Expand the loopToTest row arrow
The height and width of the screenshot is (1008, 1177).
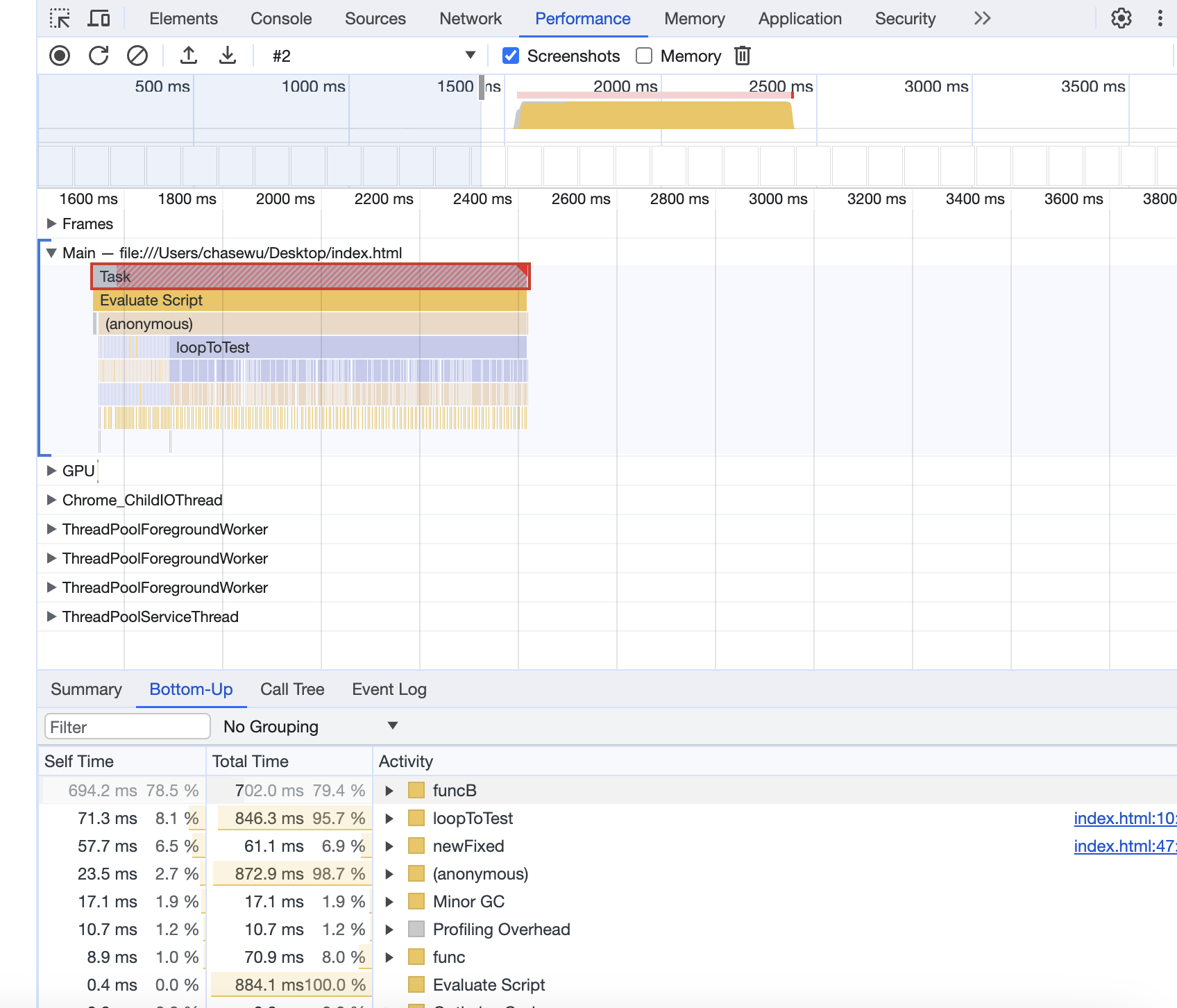coord(389,818)
